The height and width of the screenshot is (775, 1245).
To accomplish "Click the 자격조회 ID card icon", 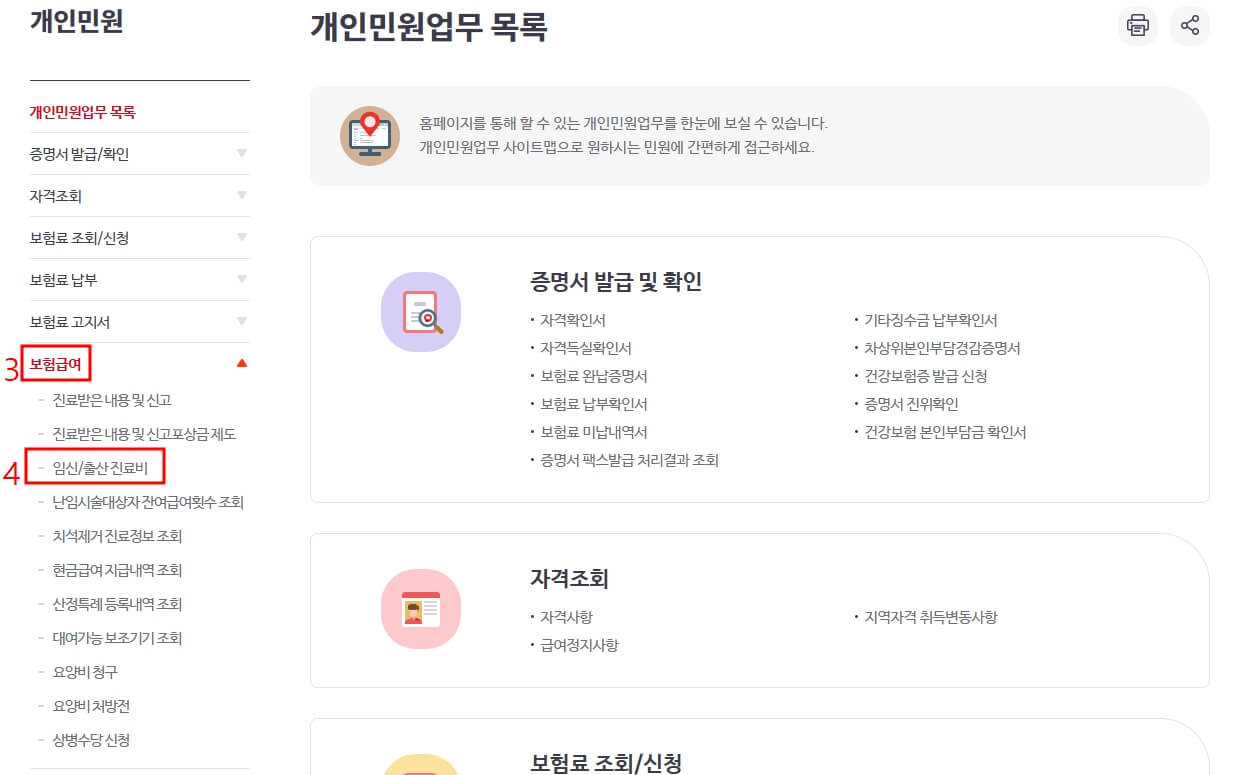I will pos(421,609).
